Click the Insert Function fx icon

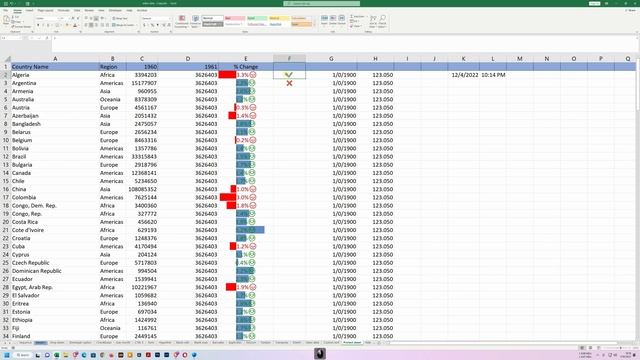(47, 38)
